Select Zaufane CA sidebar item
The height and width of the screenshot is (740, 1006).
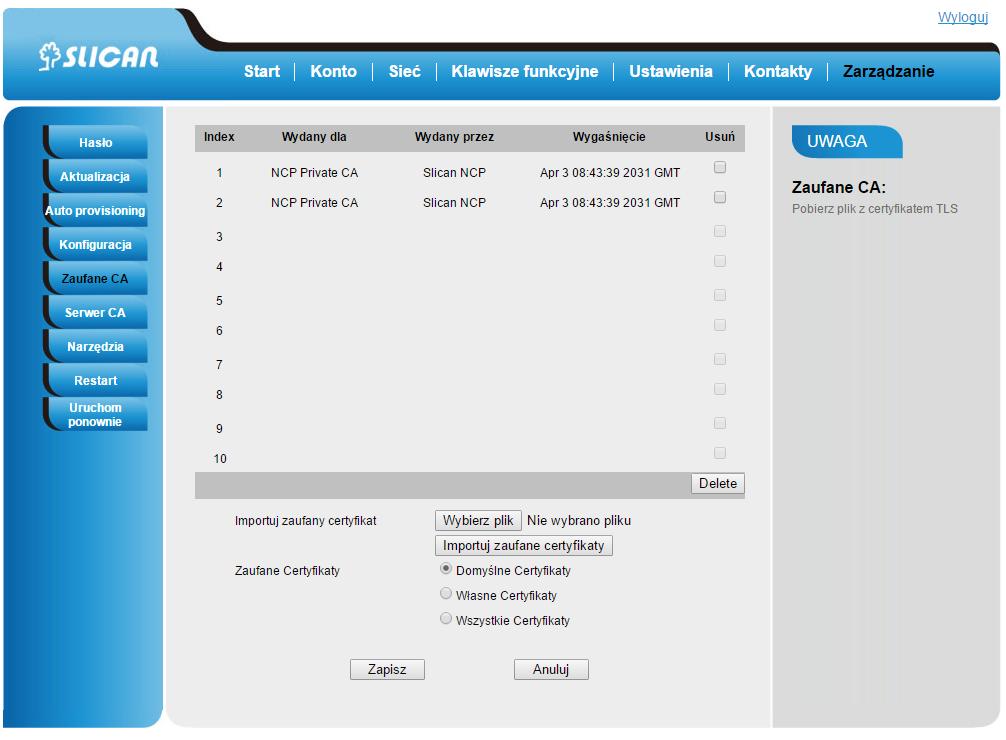coord(96,279)
